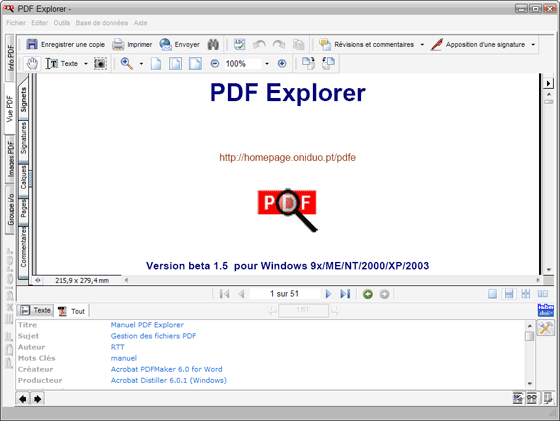Select the Hand tool

click(32, 64)
